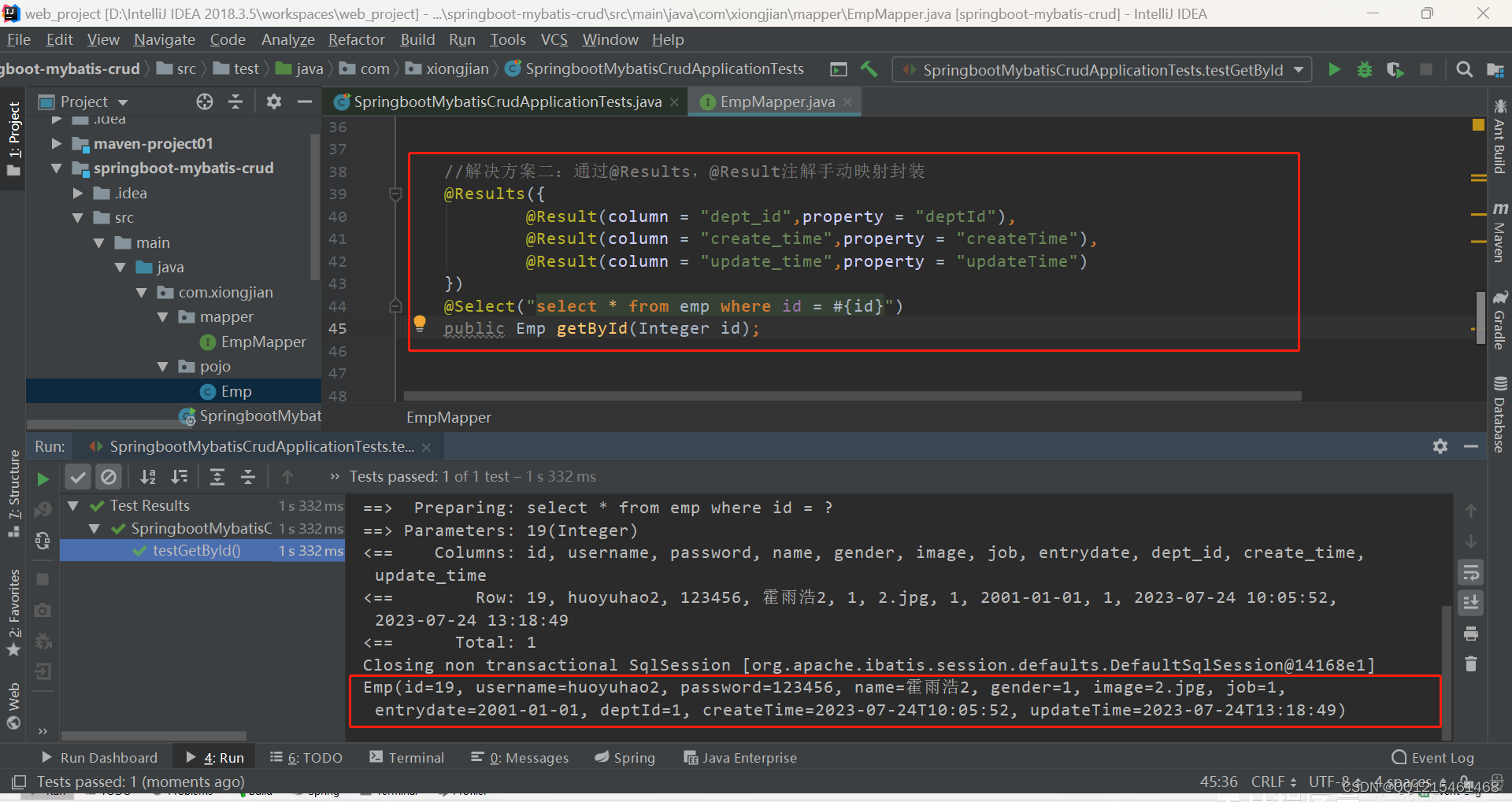Screen dimensions: 1512x802
Task: Click the editor horizontal scrollbar
Action: pyautogui.click(x=853, y=396)
